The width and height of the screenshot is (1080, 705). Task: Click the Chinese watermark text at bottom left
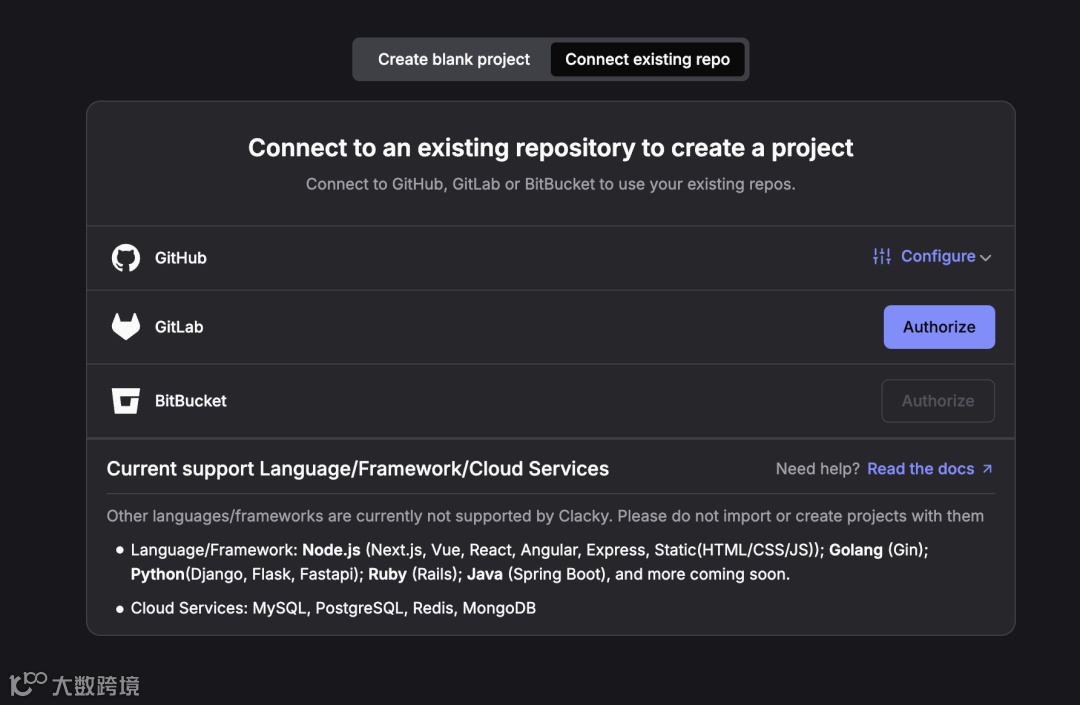coord(96,685)
